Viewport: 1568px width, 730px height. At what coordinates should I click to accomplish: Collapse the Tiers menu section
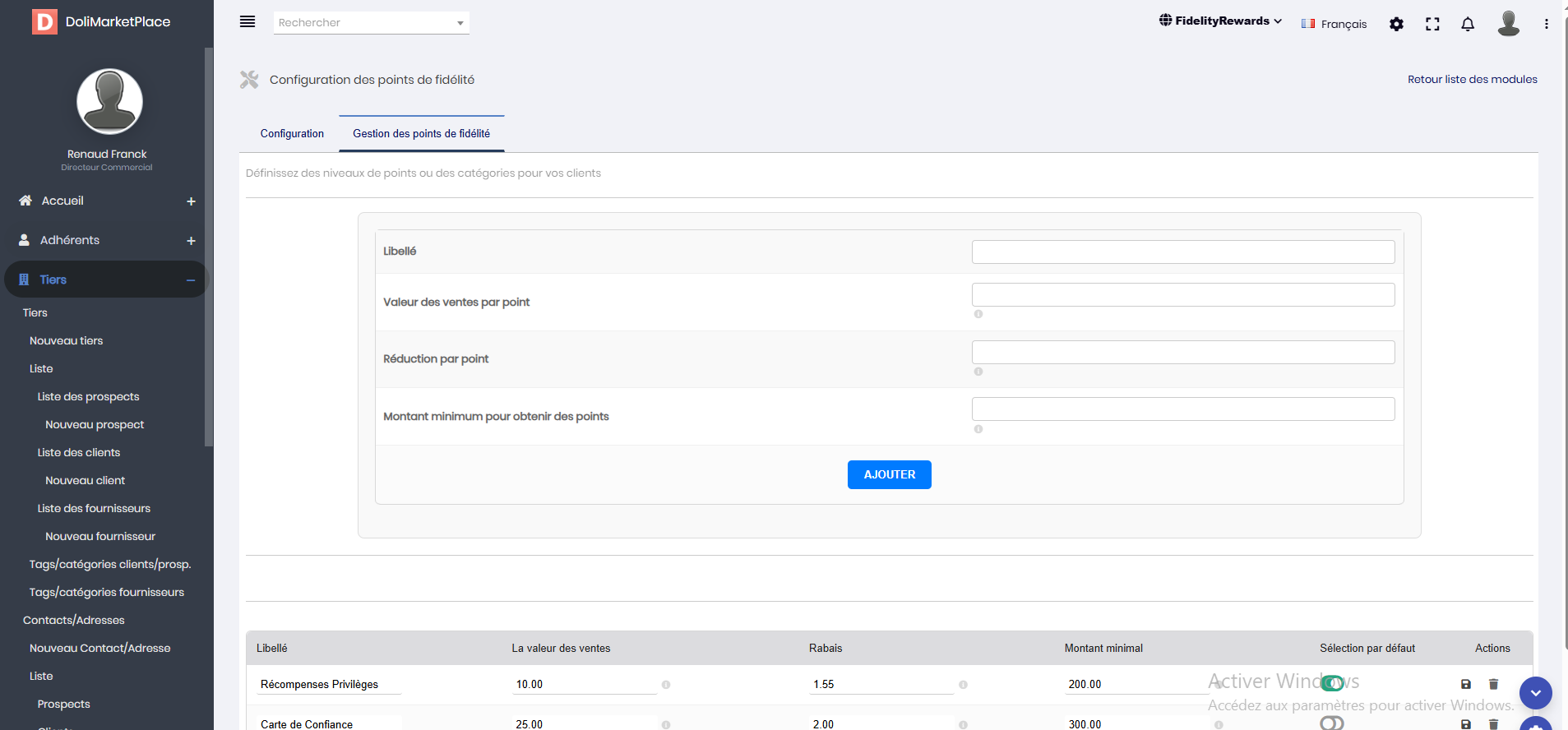pos(191,280)
